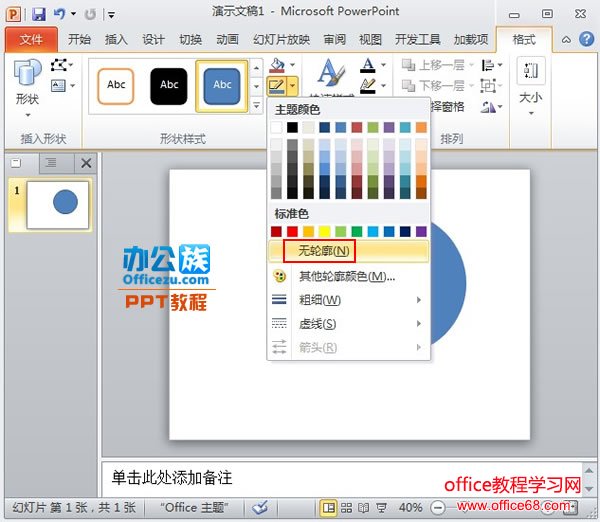Choose No Outline (无轮廓) menu item
Screen dimensions: 600x522
348,251
